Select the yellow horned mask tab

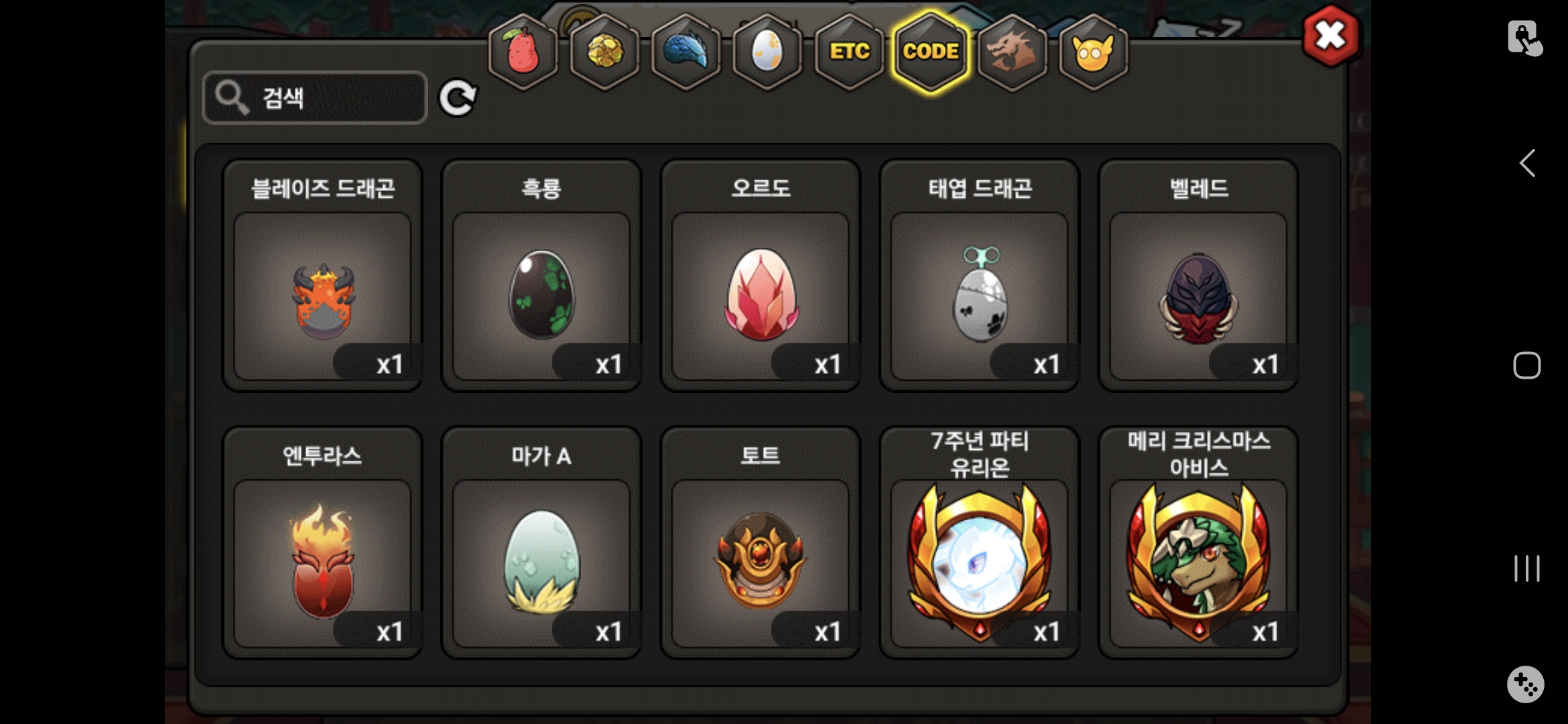point(1094,52)
